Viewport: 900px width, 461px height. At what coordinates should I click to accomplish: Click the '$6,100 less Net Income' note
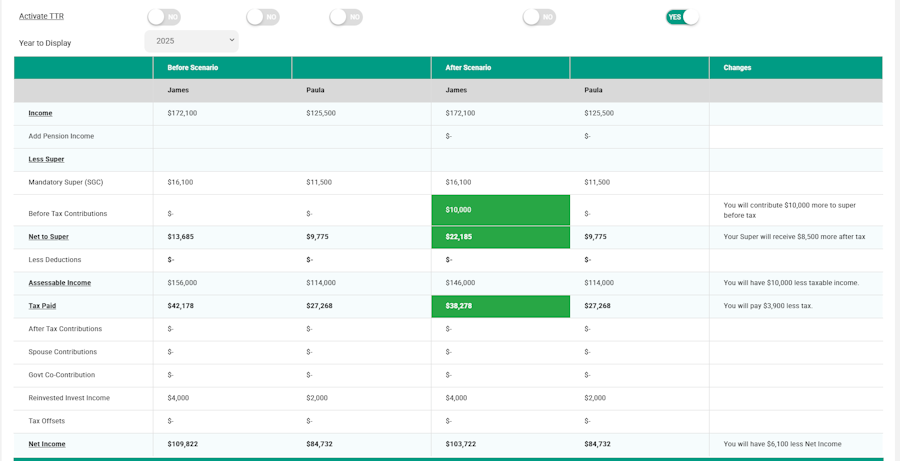782,444
